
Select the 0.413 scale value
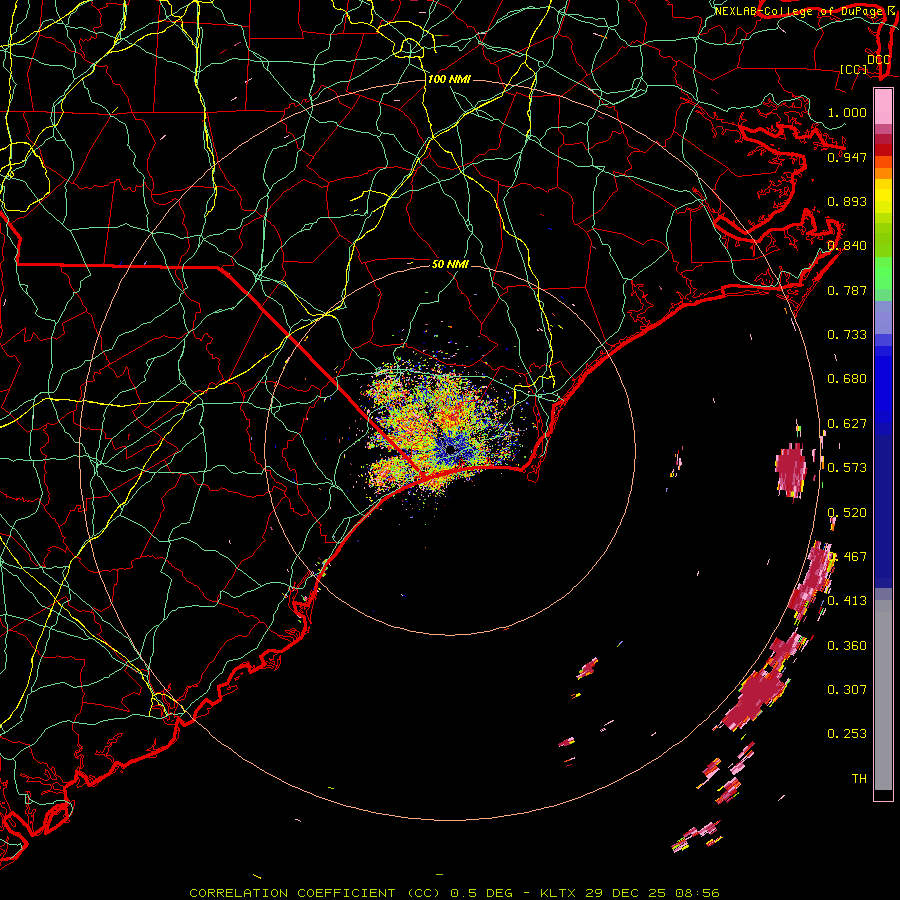click(847, 600)
